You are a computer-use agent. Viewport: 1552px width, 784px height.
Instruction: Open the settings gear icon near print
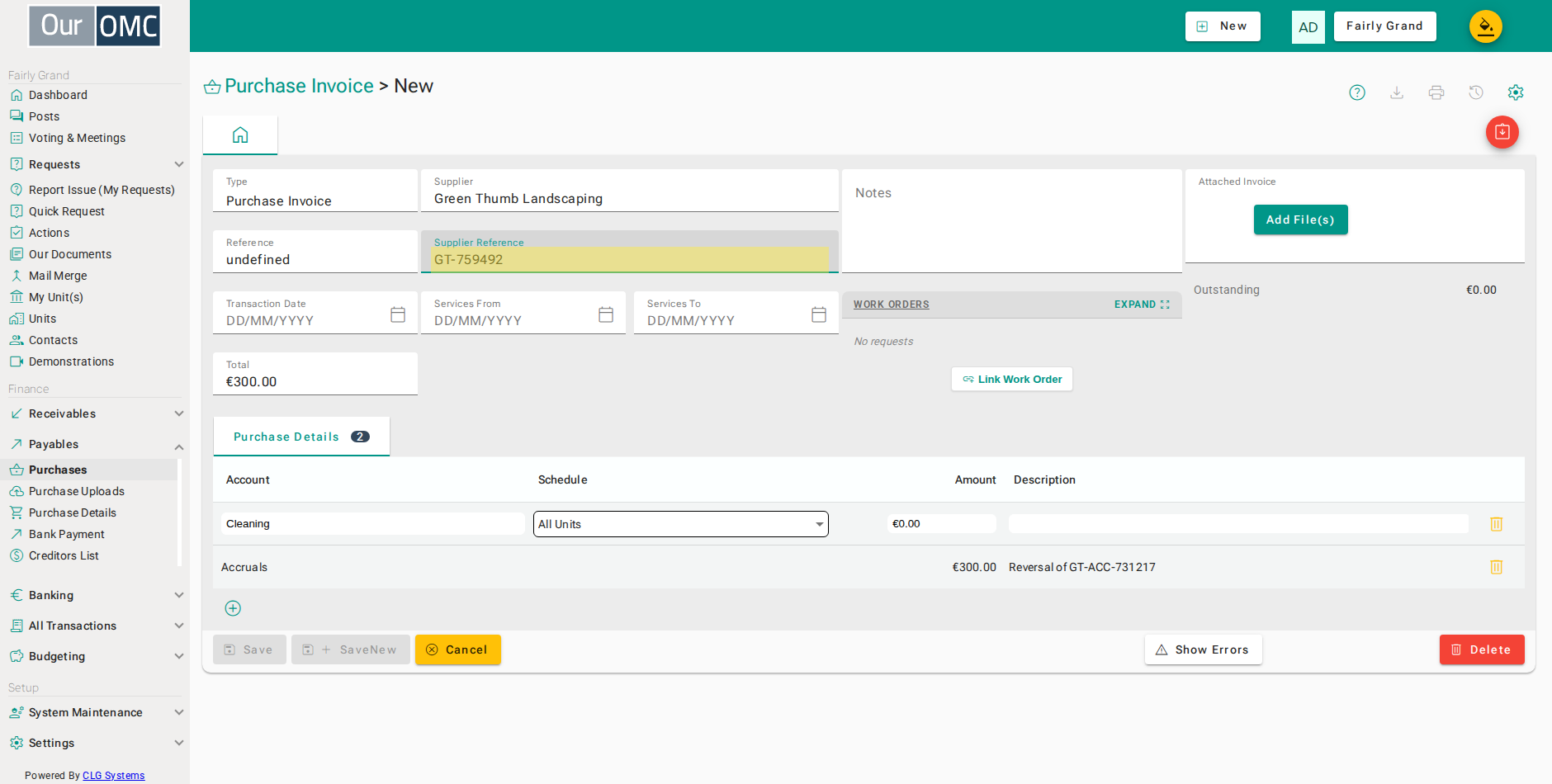click(x=1516, y=92)
